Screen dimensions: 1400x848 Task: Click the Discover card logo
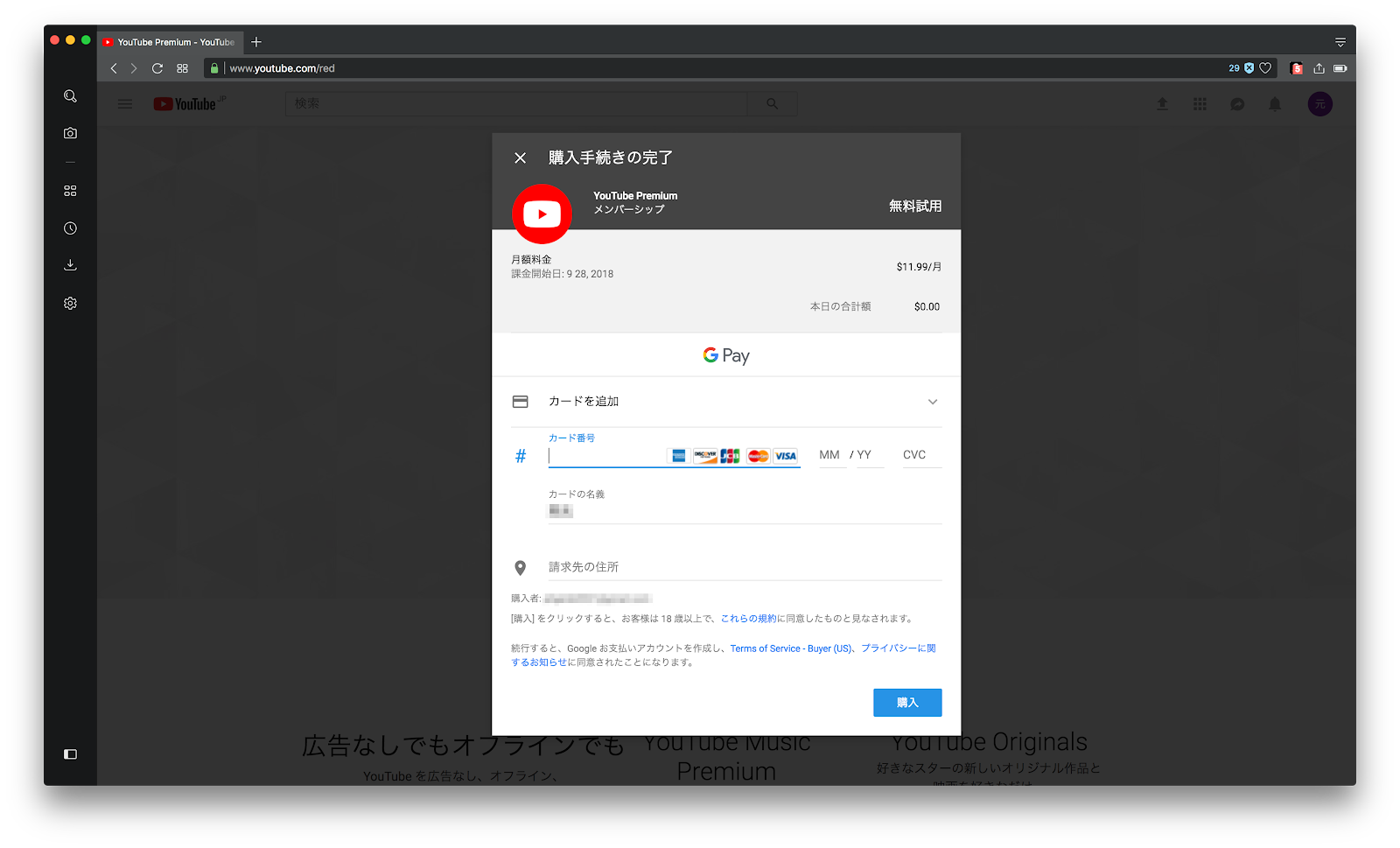[x=705, y=456]
